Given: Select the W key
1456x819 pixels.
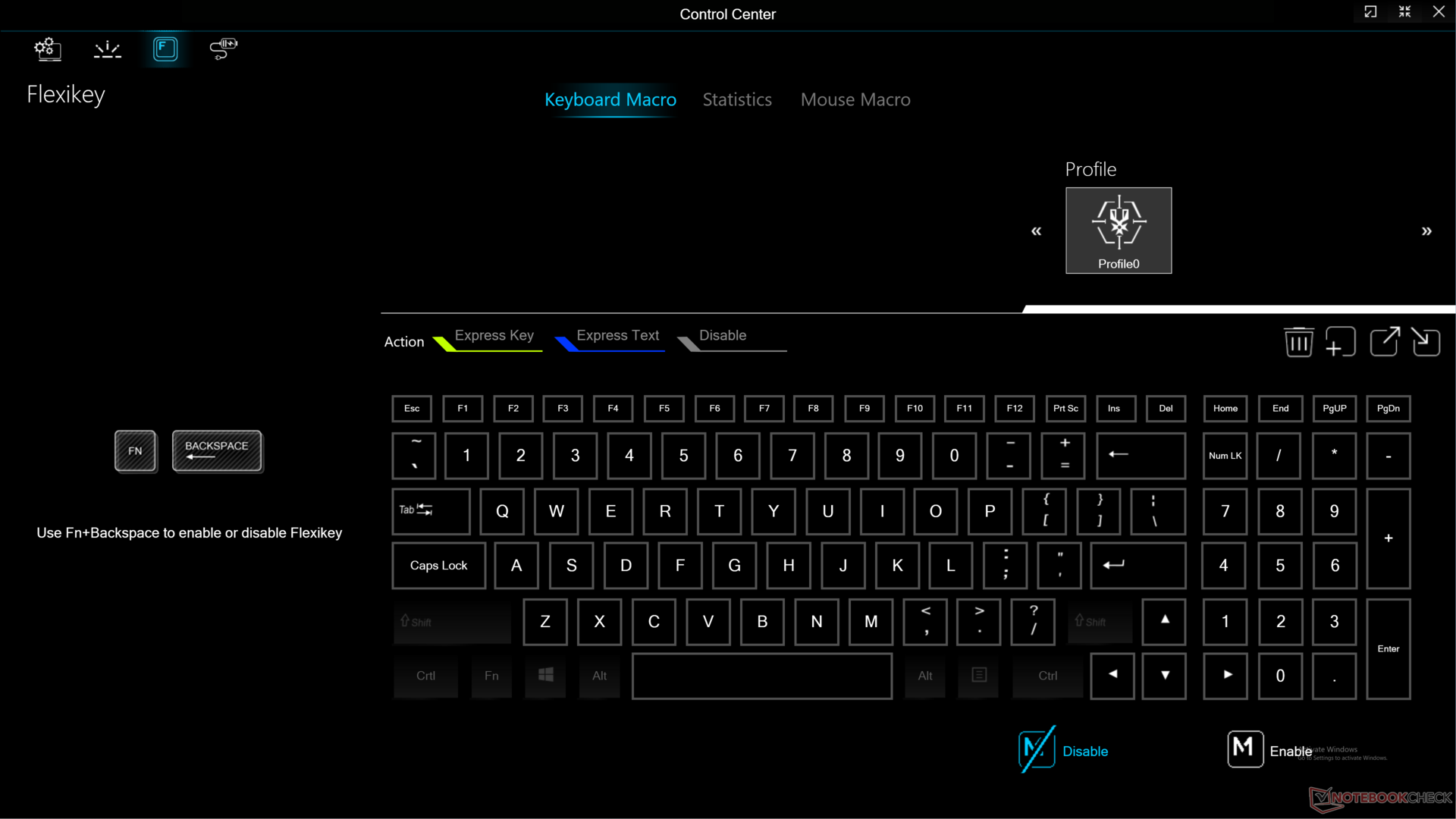Looking at the screenshot, I should (x=556, y=511).
